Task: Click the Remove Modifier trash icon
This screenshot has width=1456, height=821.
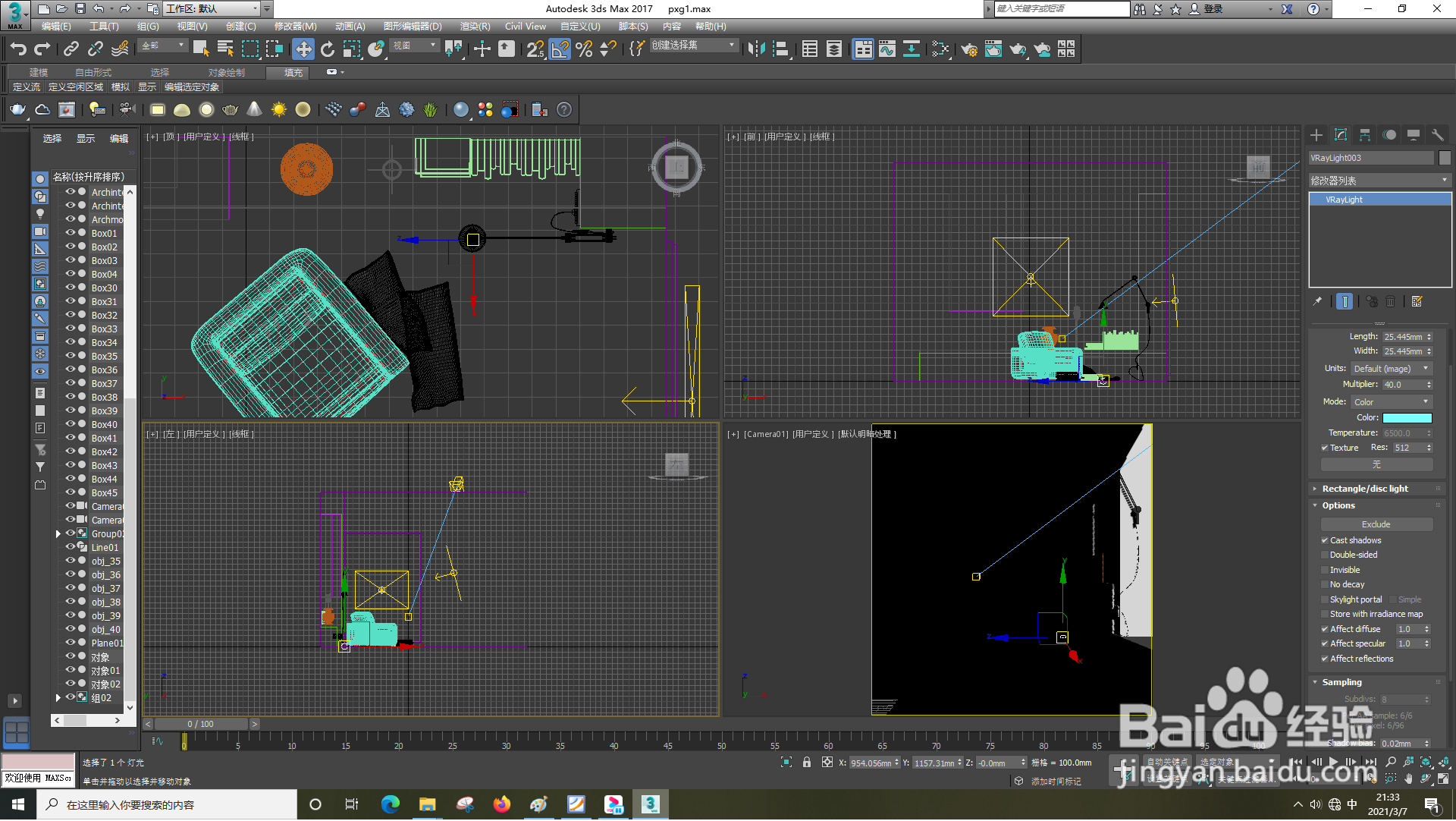Action: point(1391,302)
